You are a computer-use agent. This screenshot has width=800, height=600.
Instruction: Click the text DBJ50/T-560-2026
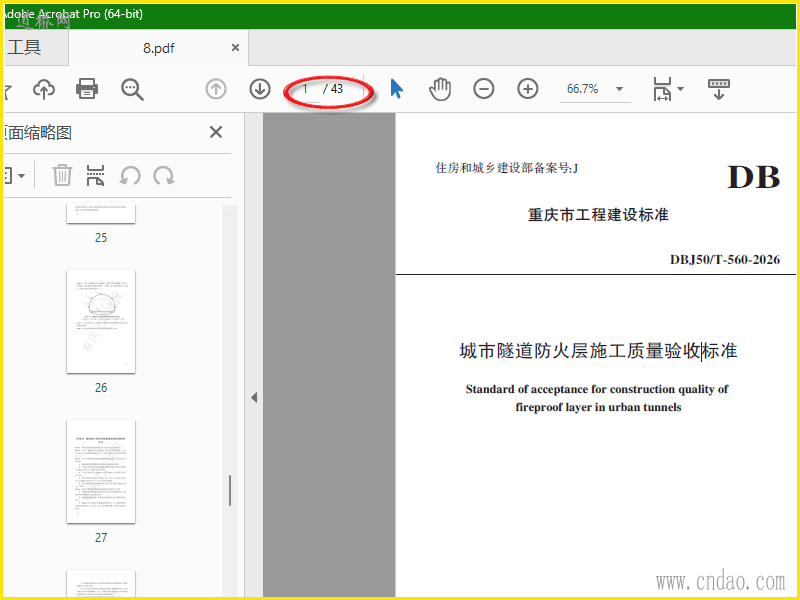pos(725,260)
